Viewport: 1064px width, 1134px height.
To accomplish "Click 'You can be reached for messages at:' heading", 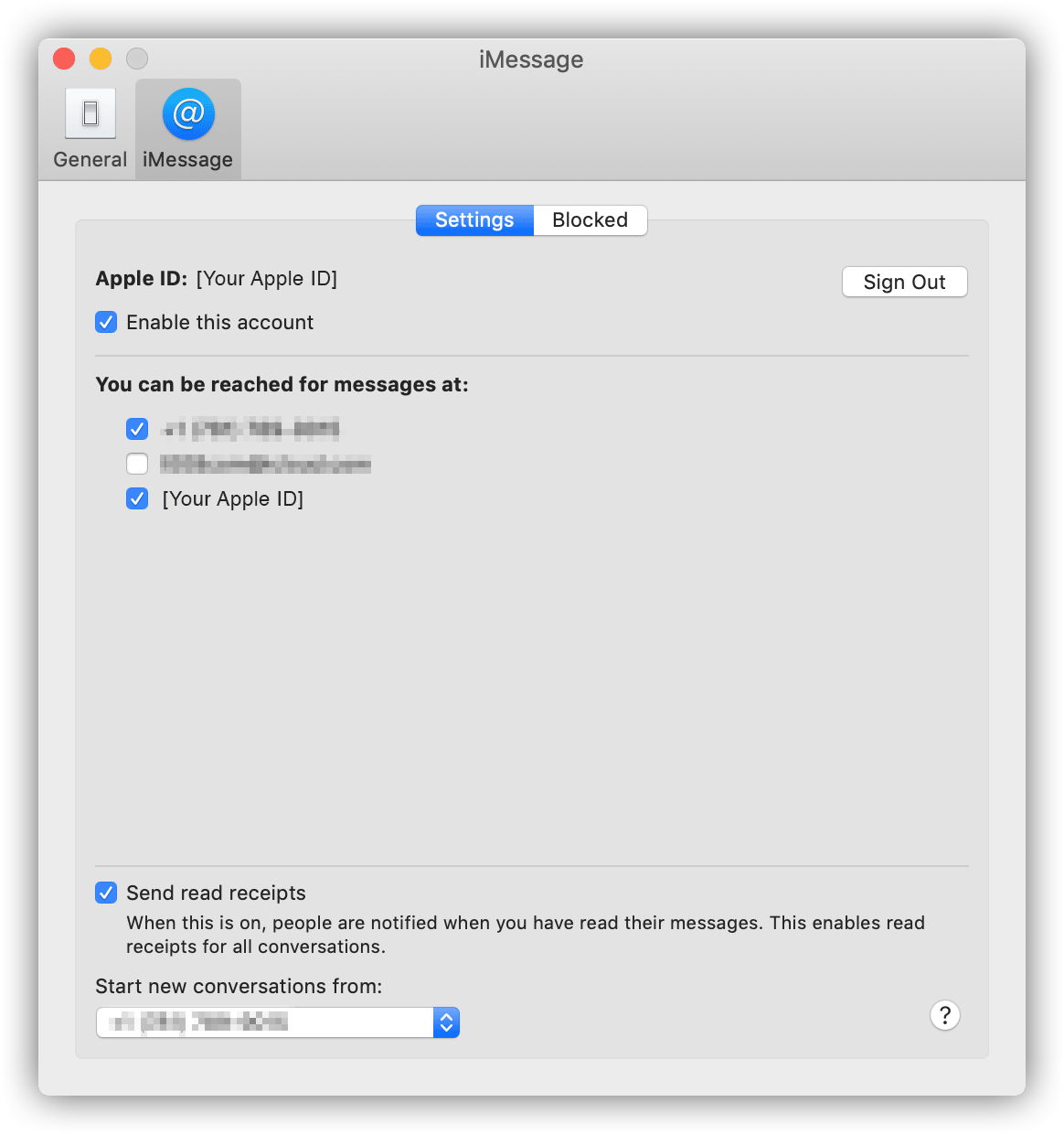I will click(x=282, y=385).
